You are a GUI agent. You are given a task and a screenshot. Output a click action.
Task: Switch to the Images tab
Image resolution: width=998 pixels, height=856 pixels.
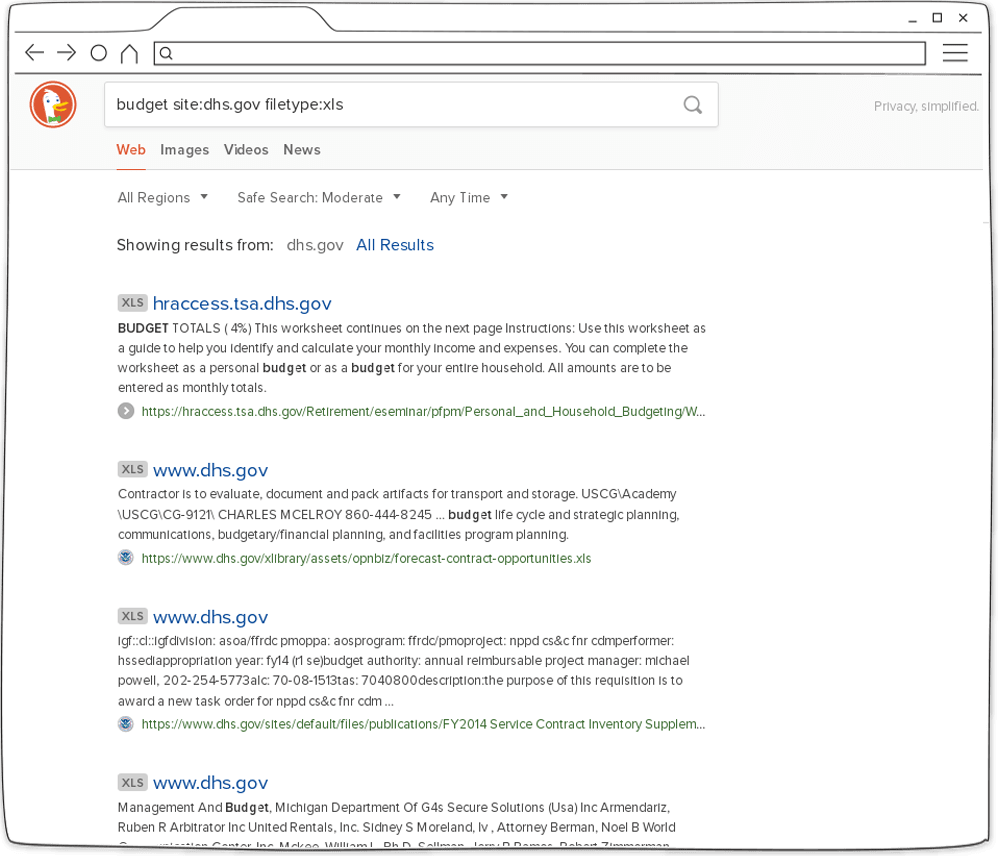pos(185,150)
